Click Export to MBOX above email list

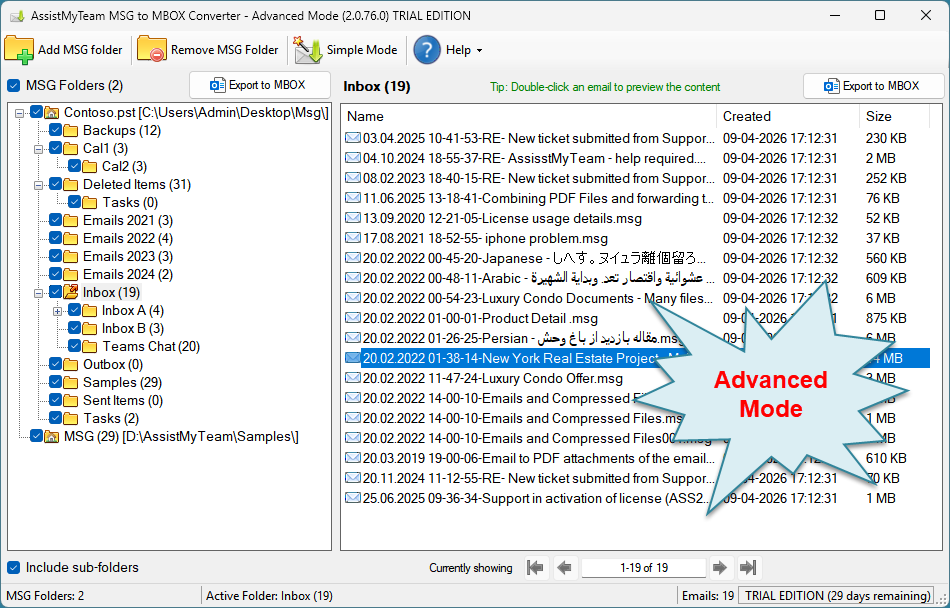tap(873, 86)
